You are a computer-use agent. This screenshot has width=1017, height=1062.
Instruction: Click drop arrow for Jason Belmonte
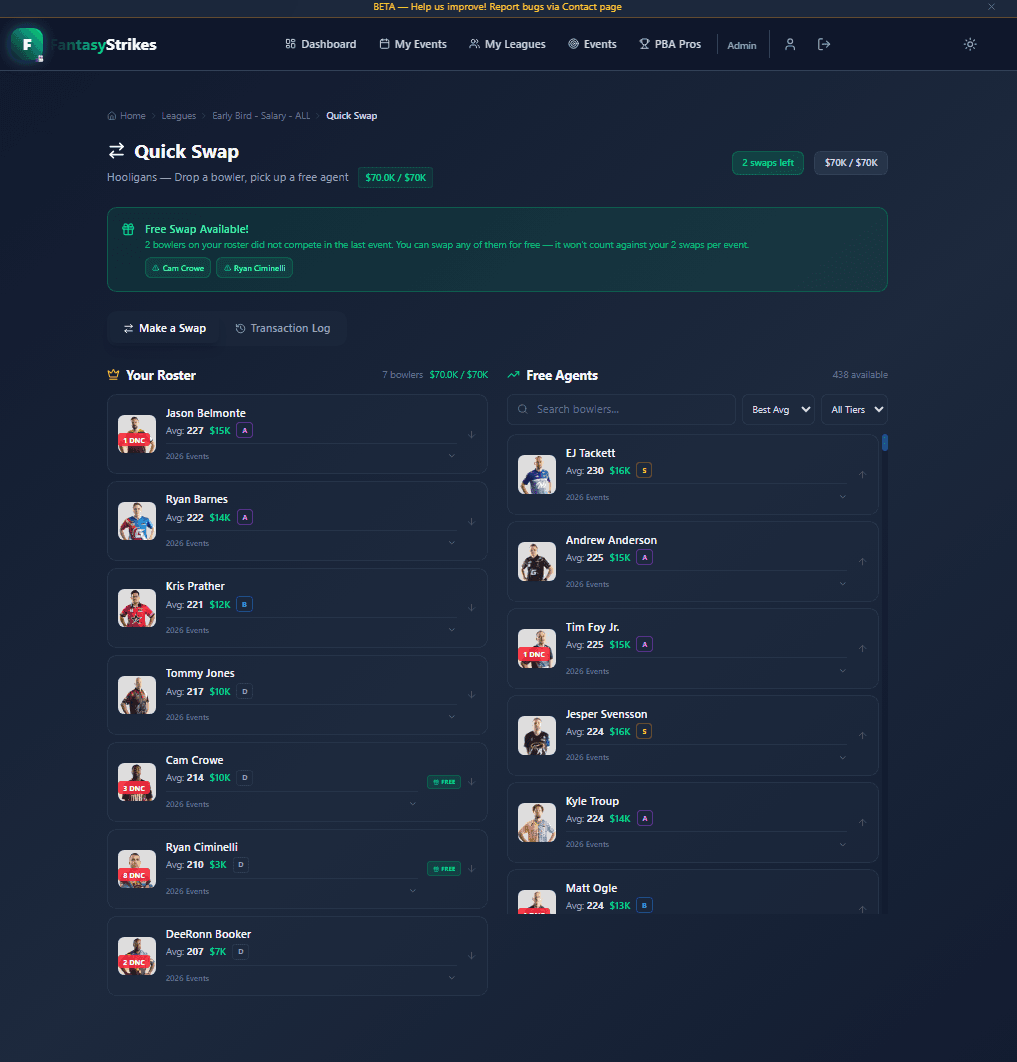pyautogui.click(x=471, y=434)
